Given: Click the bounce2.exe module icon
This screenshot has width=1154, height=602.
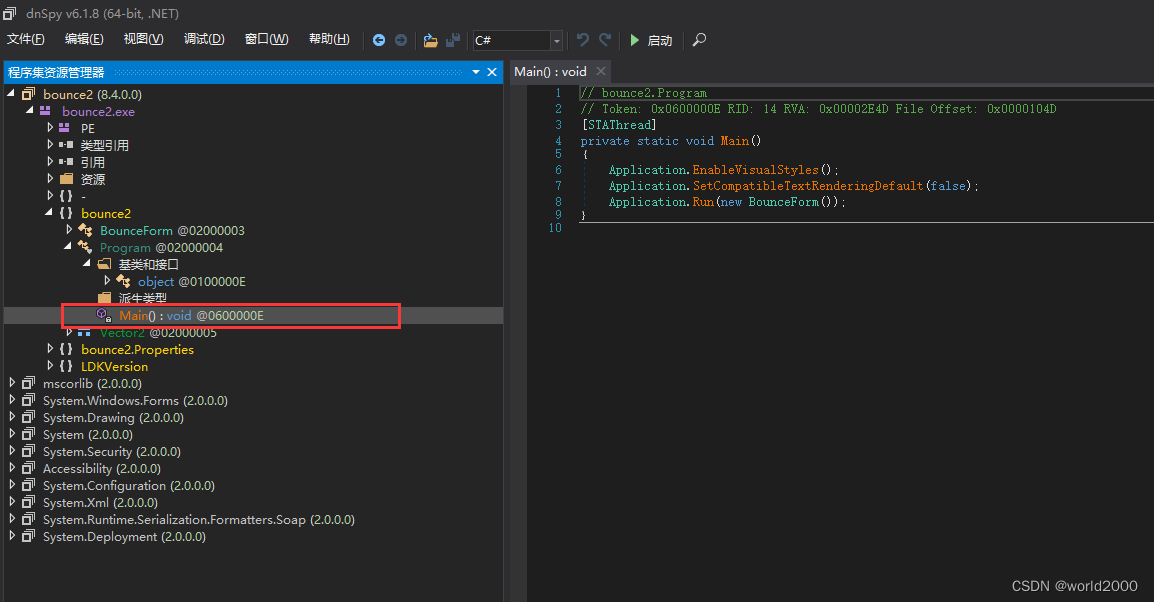Looking at the screenshot, I should click(x=46, y=110).
